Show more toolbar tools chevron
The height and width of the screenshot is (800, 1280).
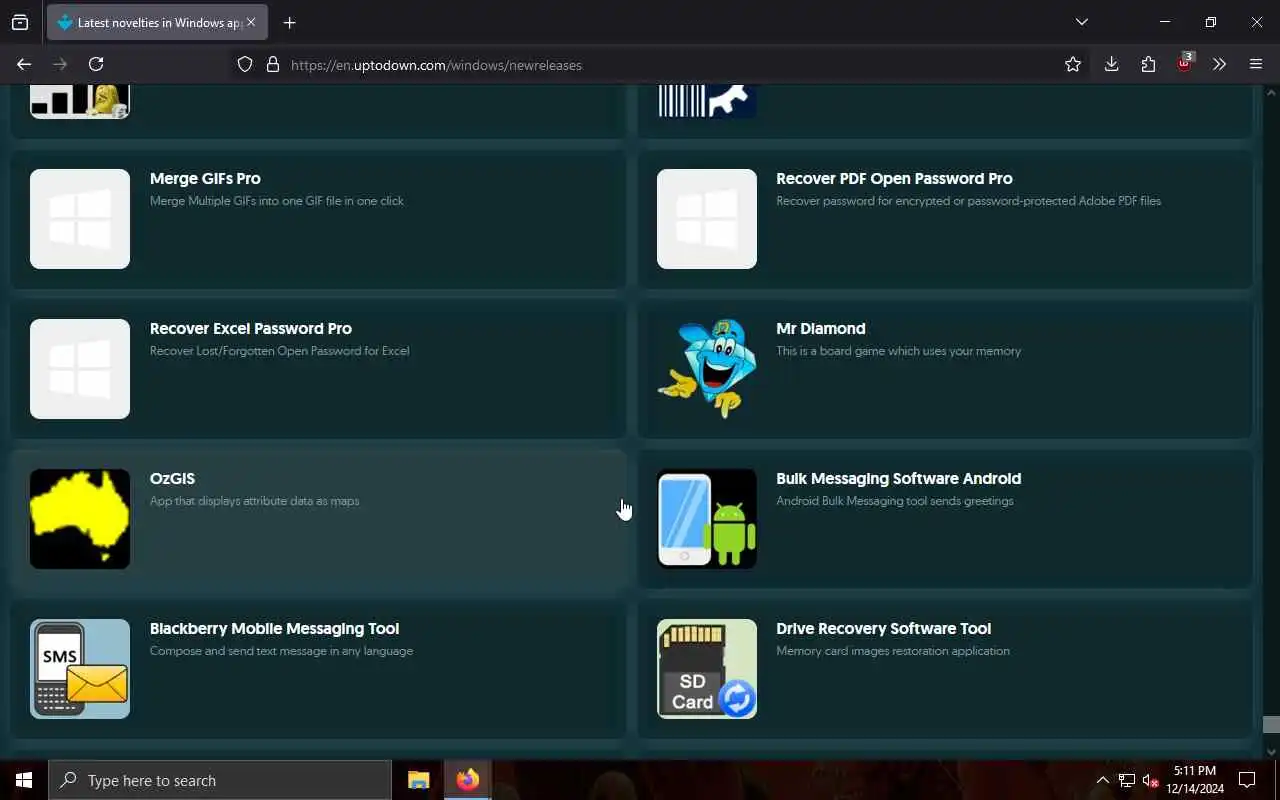point(1219,64)
